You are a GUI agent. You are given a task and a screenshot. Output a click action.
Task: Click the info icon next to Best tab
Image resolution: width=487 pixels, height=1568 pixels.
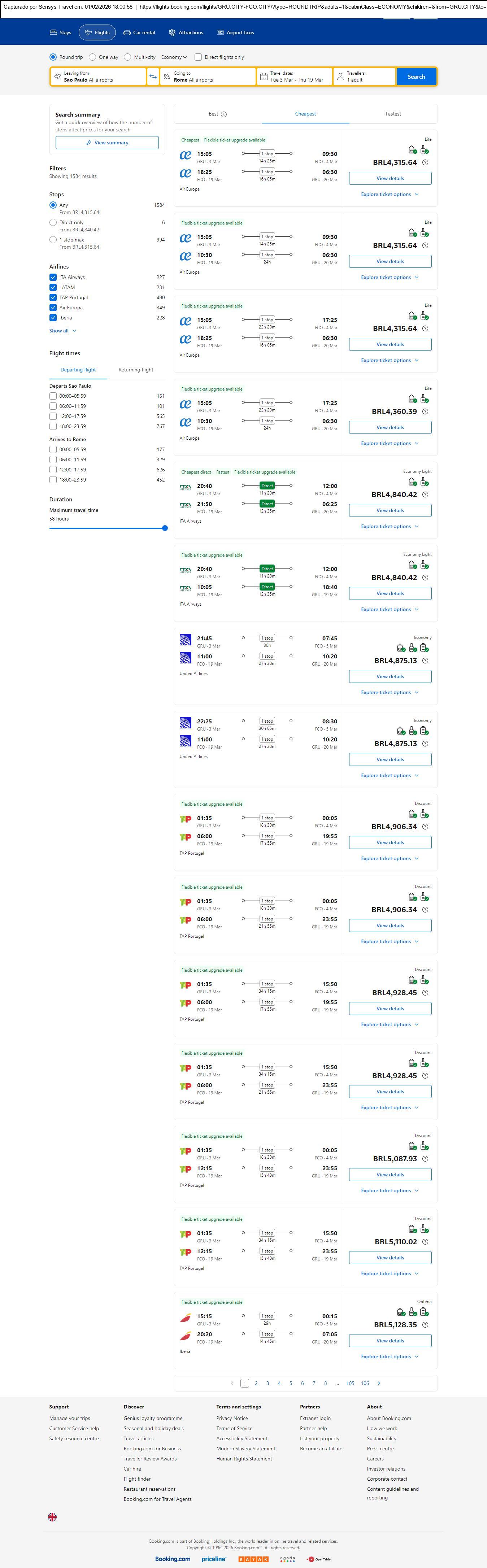(x=224, y=114)
